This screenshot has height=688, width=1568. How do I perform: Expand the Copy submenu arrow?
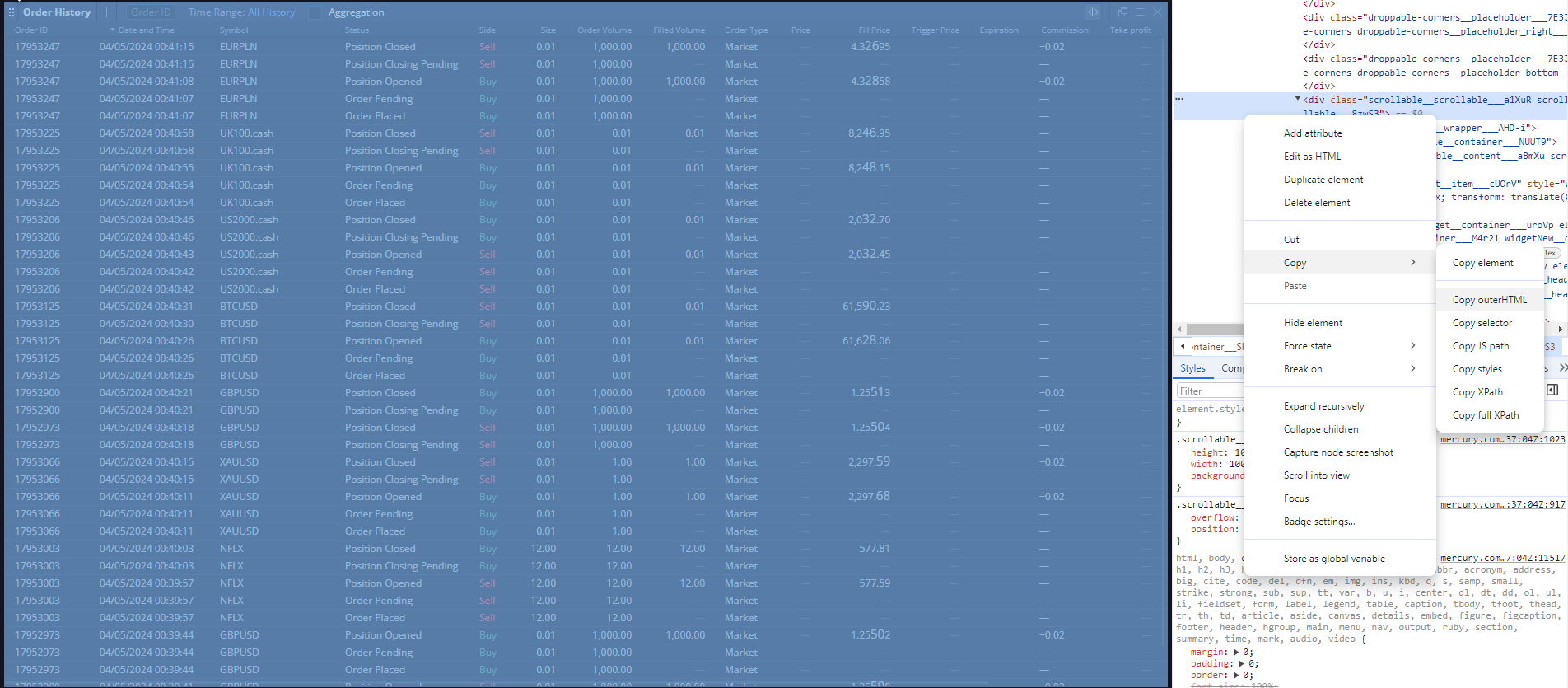pyautogui.click(x=1413, y=262)
